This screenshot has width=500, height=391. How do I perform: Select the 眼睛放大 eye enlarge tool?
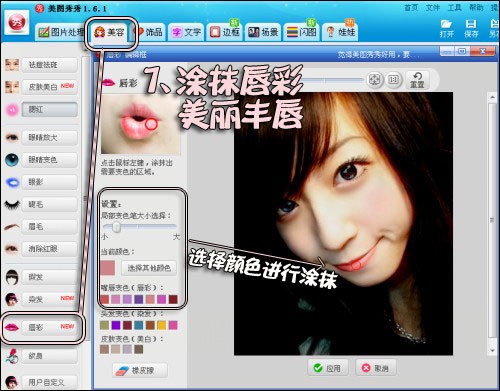pyautogui.click(x=50, y=138)
